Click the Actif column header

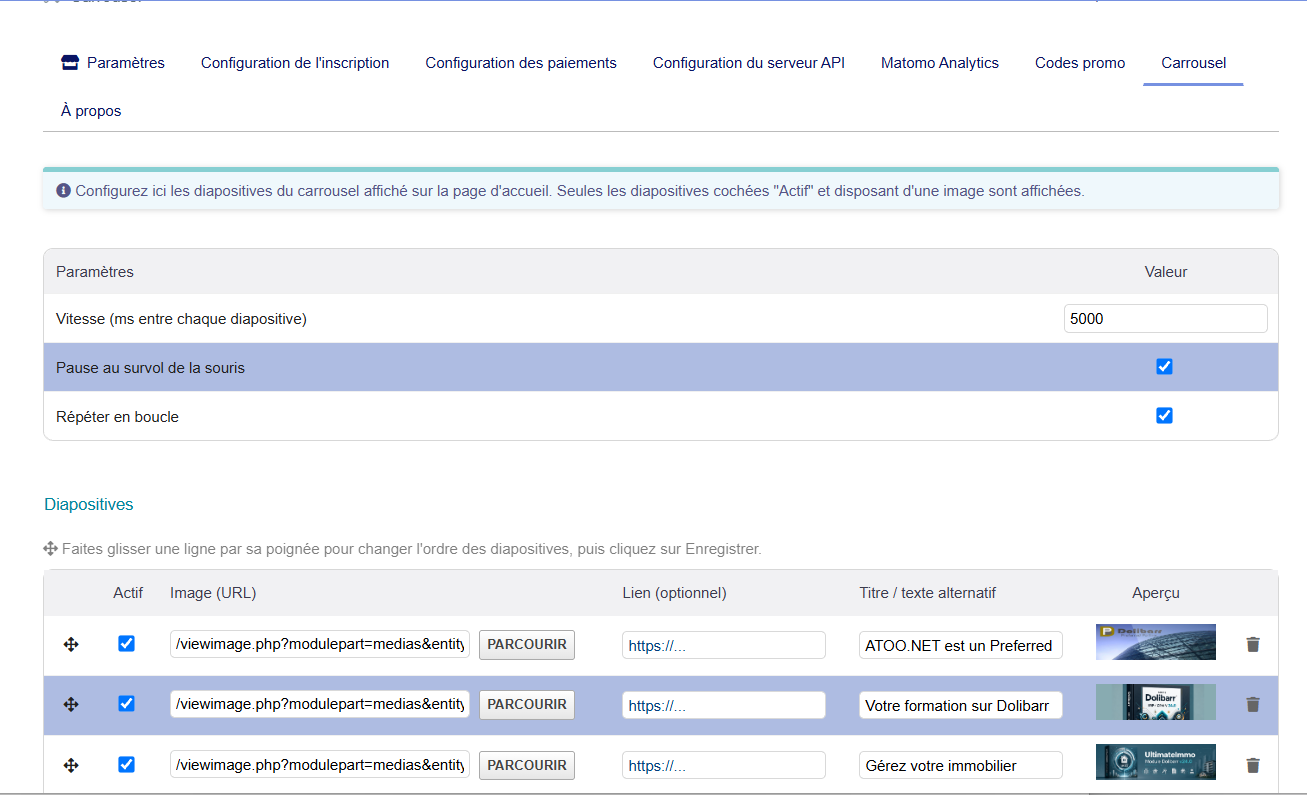(128, 593)
